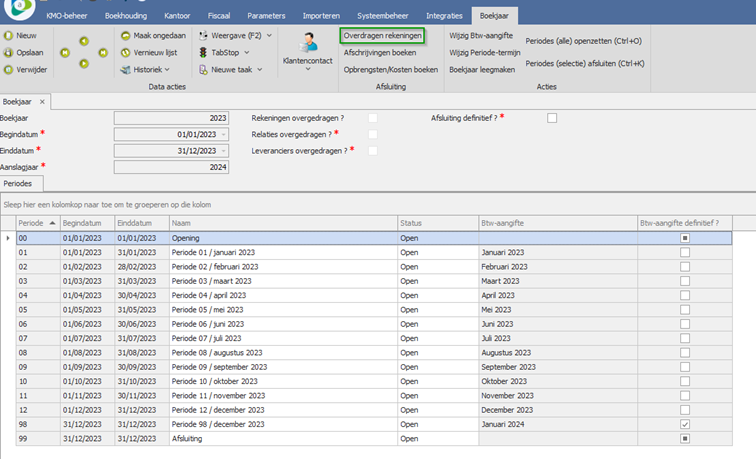Screen dimensions: 756x459
Task: Toggle Btw-aangifte definitief for Periode 01
Action: 685,253
